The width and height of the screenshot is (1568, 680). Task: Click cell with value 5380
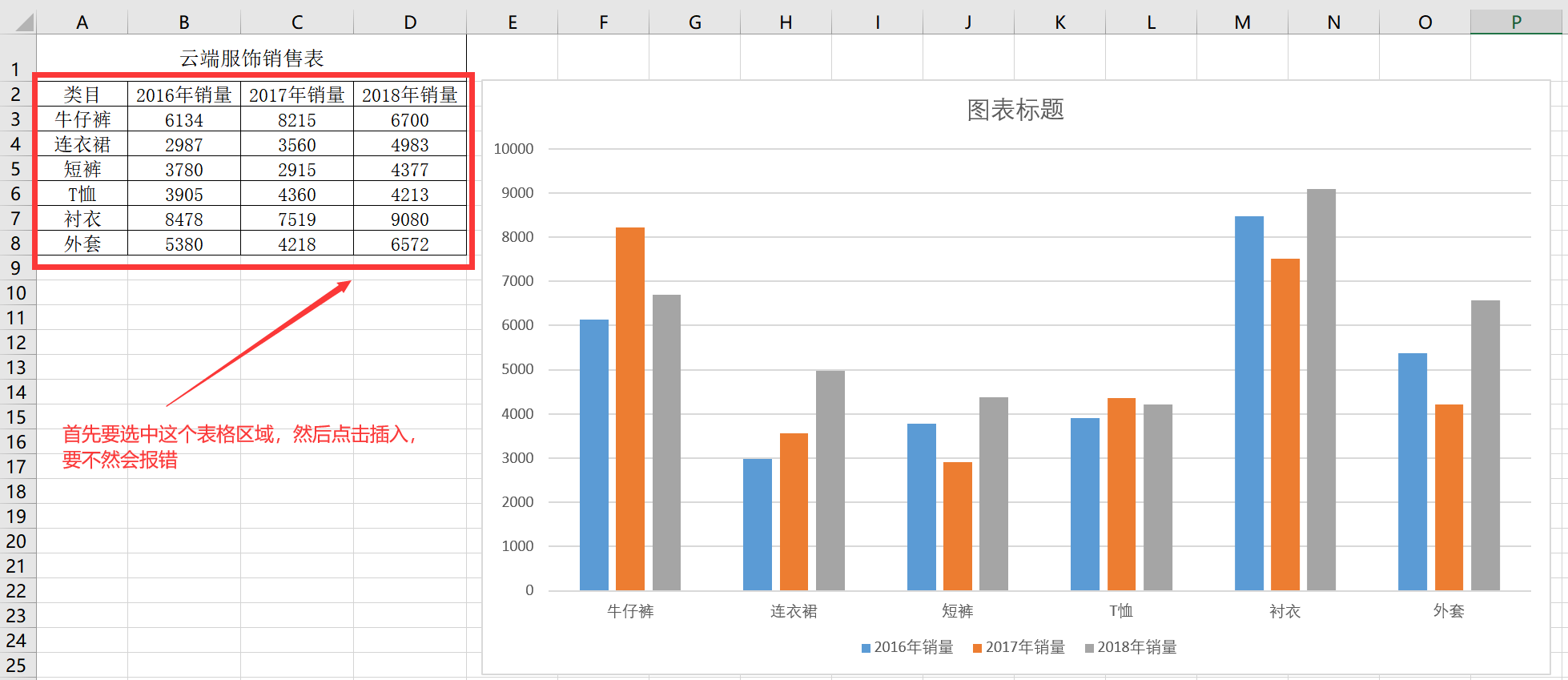[x=184, y=243]
